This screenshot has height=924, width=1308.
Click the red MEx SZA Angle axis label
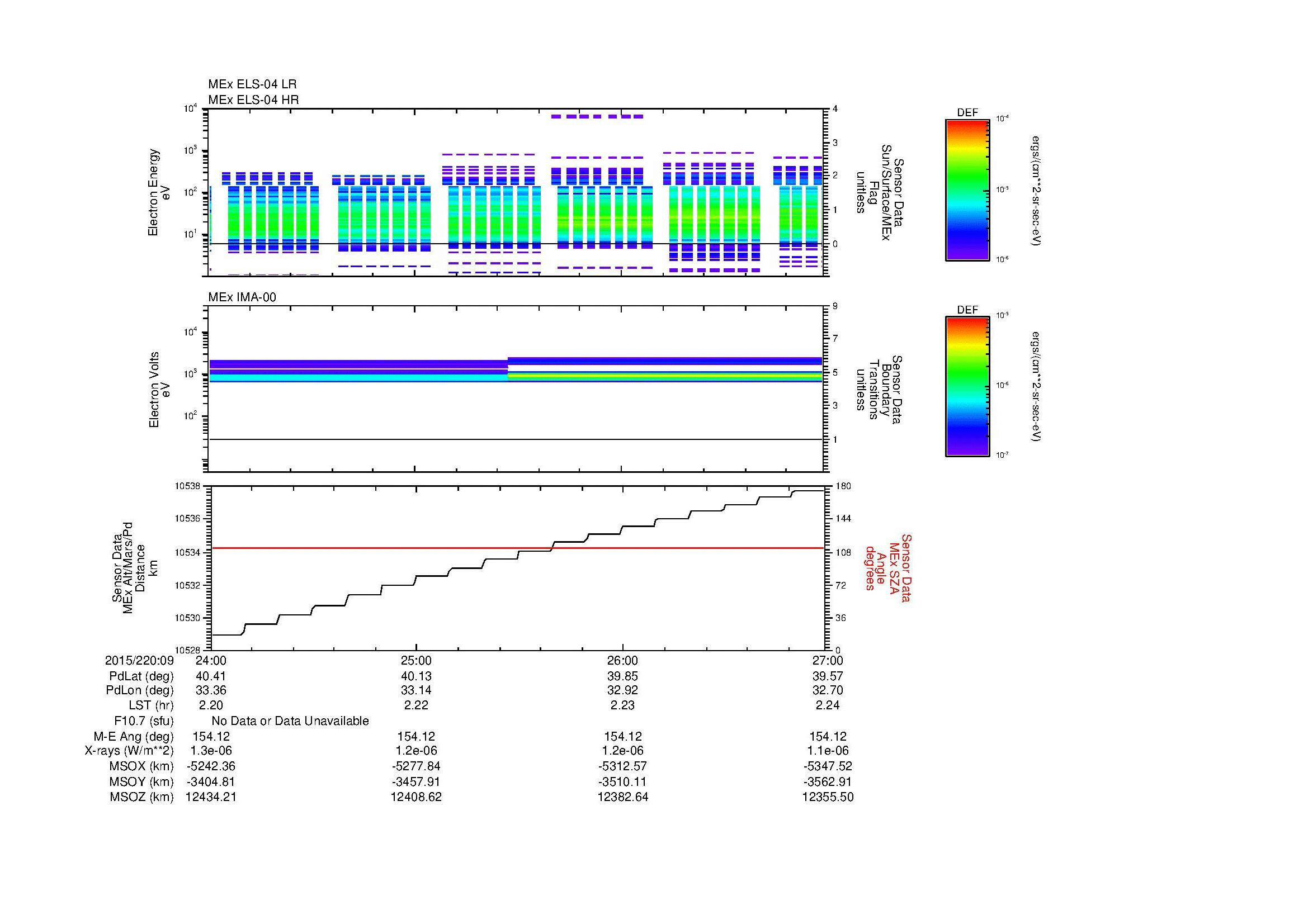pyautogui.click(x=887, y=568)
